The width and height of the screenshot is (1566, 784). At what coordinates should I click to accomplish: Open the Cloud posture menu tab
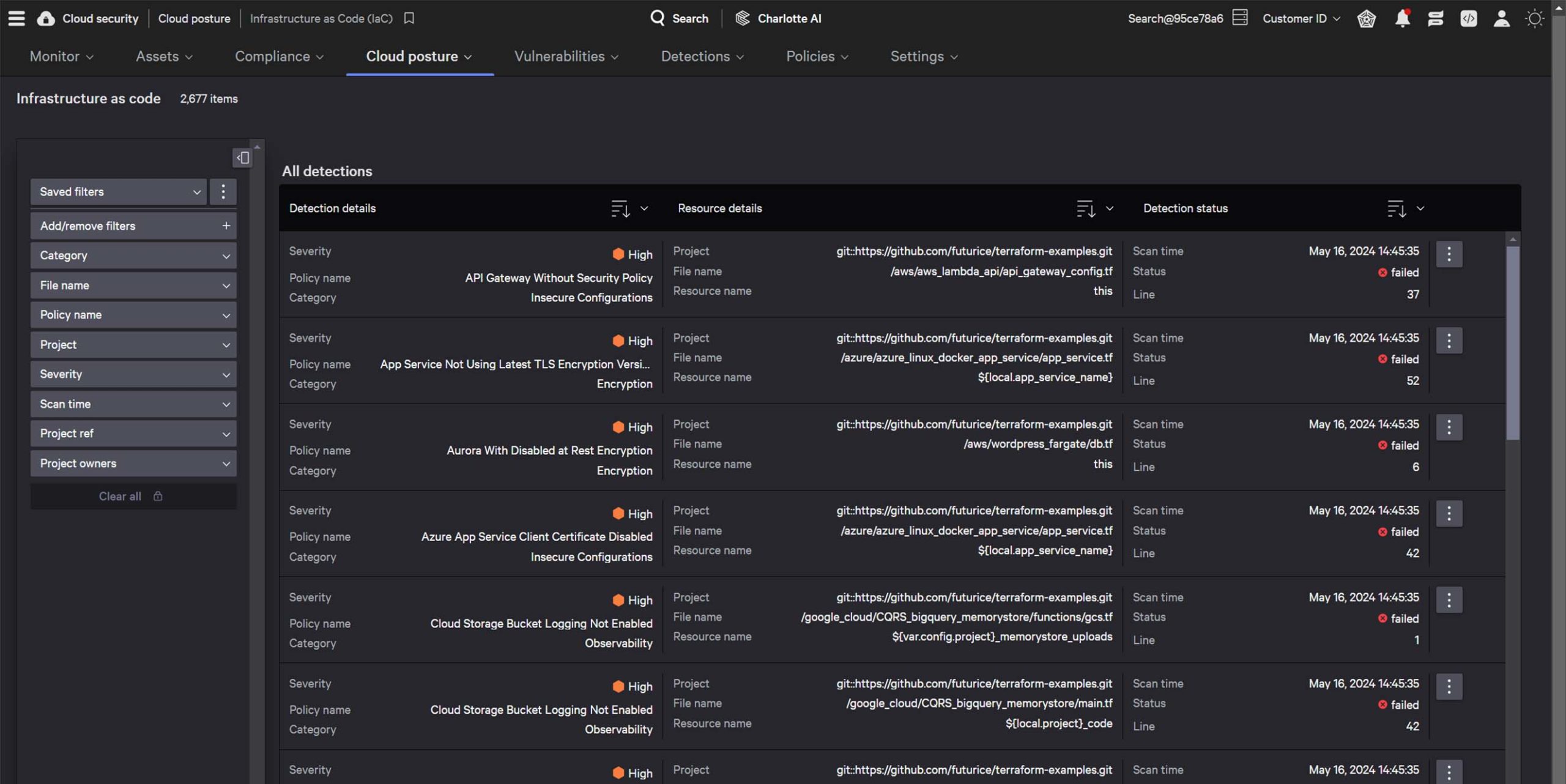point(419,56)
